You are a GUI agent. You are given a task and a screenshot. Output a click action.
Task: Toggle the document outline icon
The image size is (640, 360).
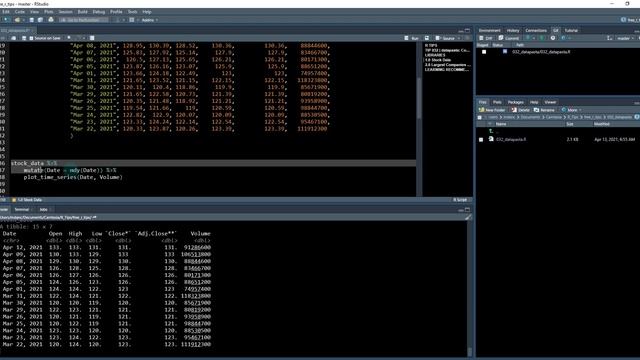[x=468, y=38]
